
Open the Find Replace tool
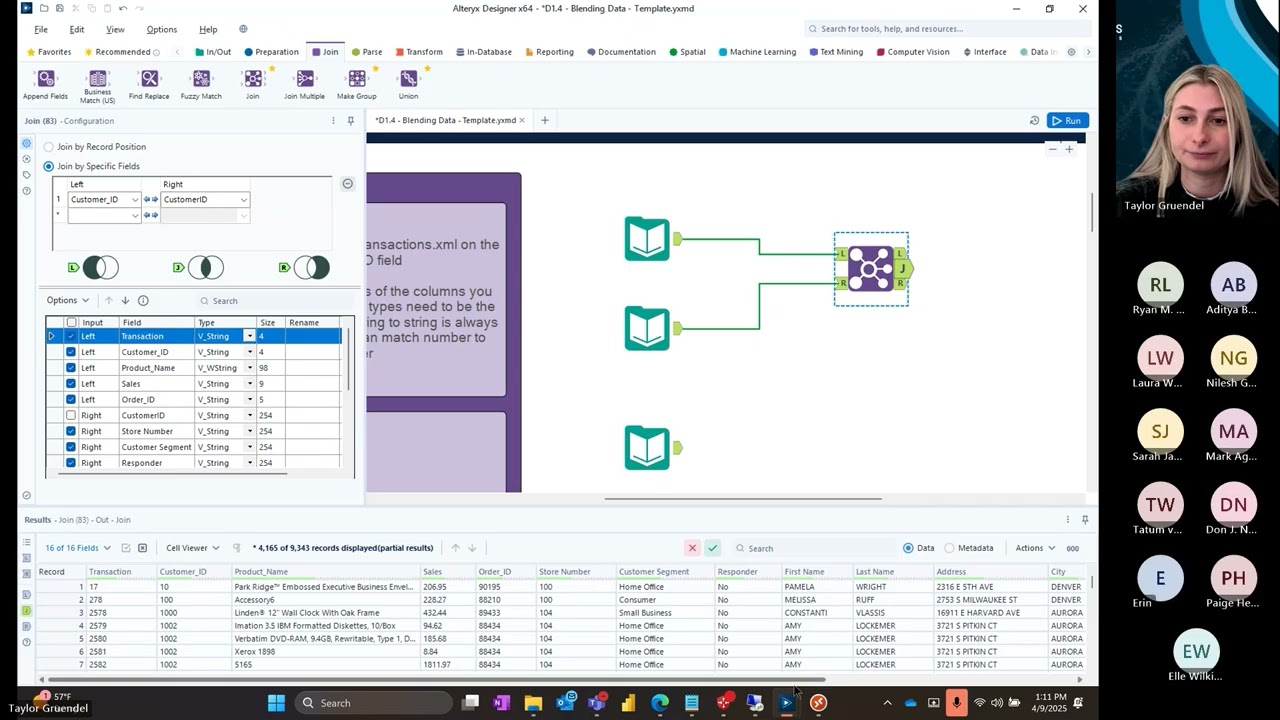click(149, 85)
